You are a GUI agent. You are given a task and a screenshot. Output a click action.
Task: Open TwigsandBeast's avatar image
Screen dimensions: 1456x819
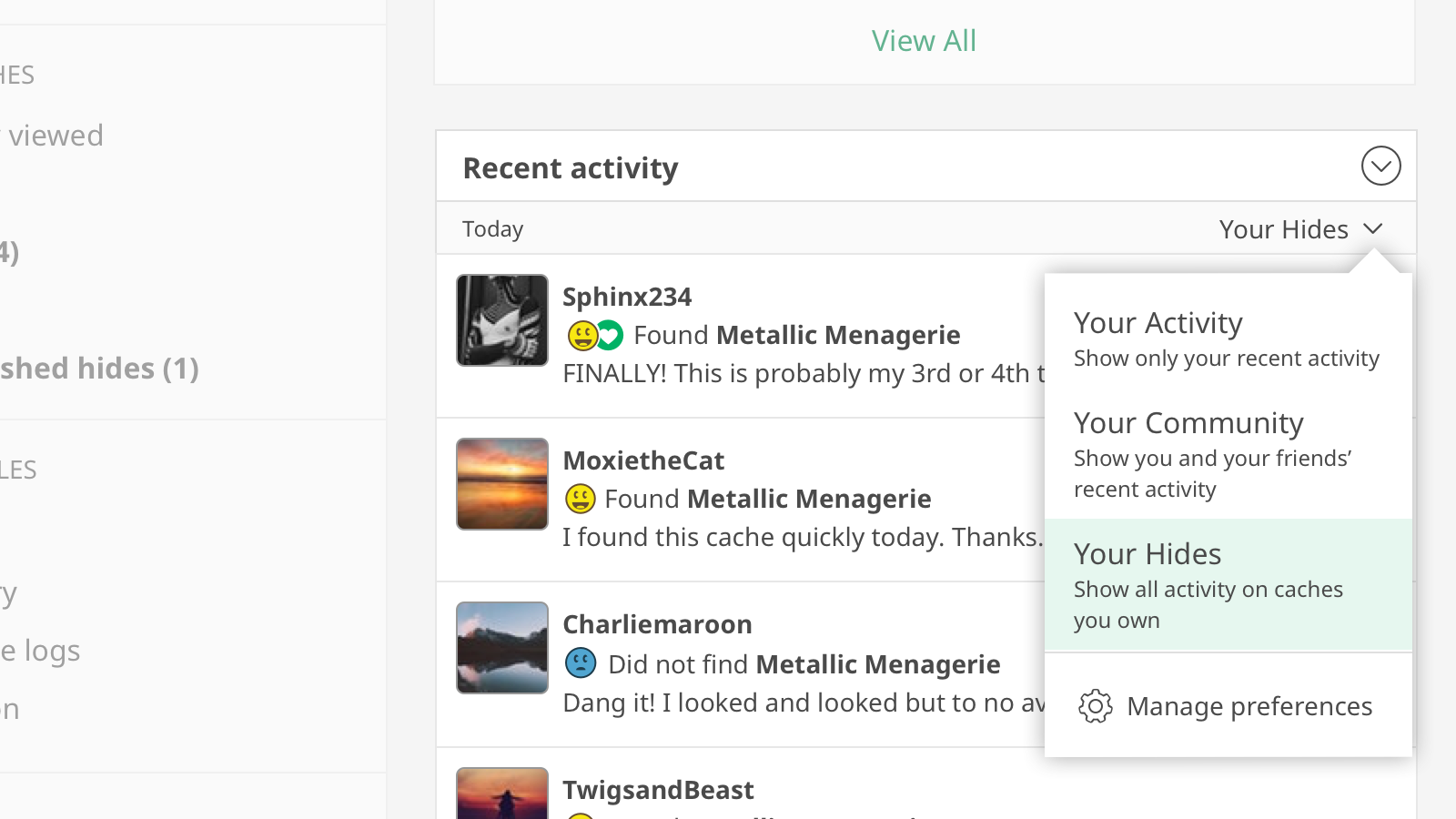point(502,794)
